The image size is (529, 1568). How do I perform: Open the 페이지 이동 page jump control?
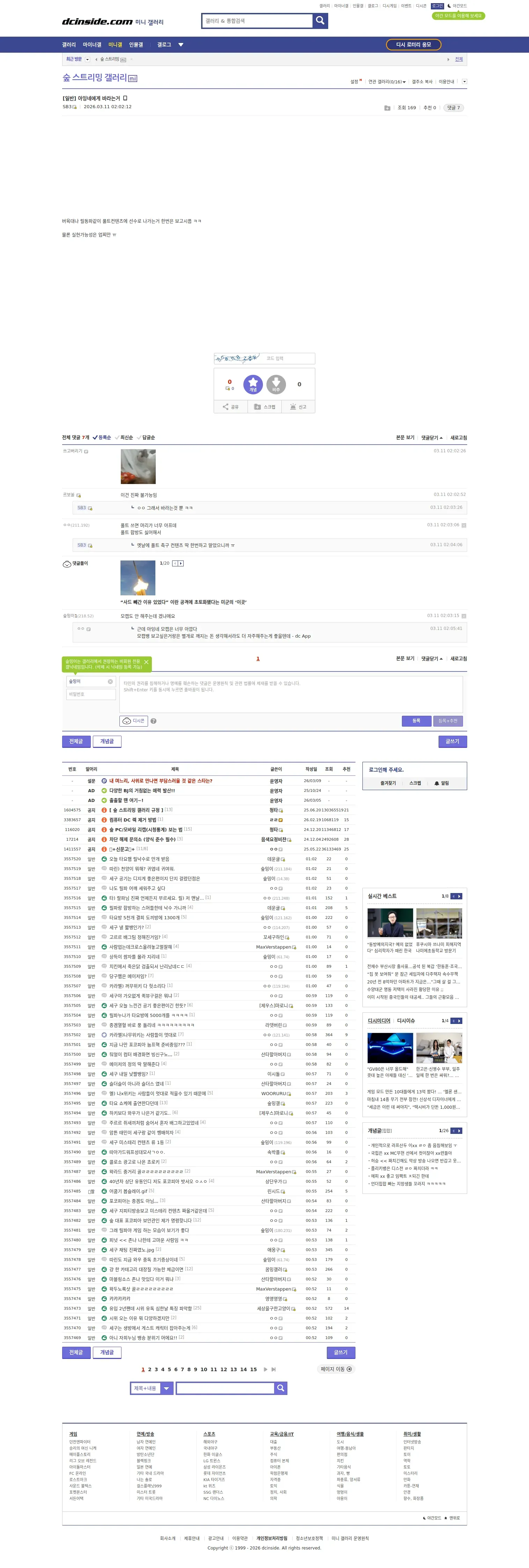[337, 1369]
